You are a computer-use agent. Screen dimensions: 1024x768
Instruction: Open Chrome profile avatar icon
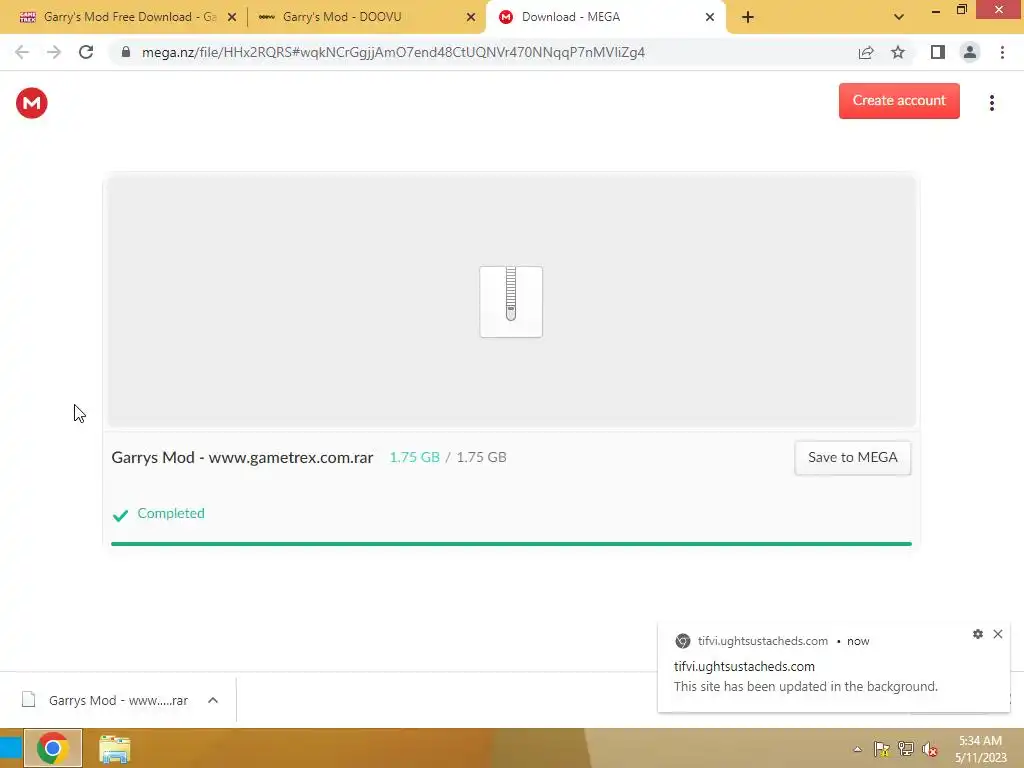pos(970,52)
